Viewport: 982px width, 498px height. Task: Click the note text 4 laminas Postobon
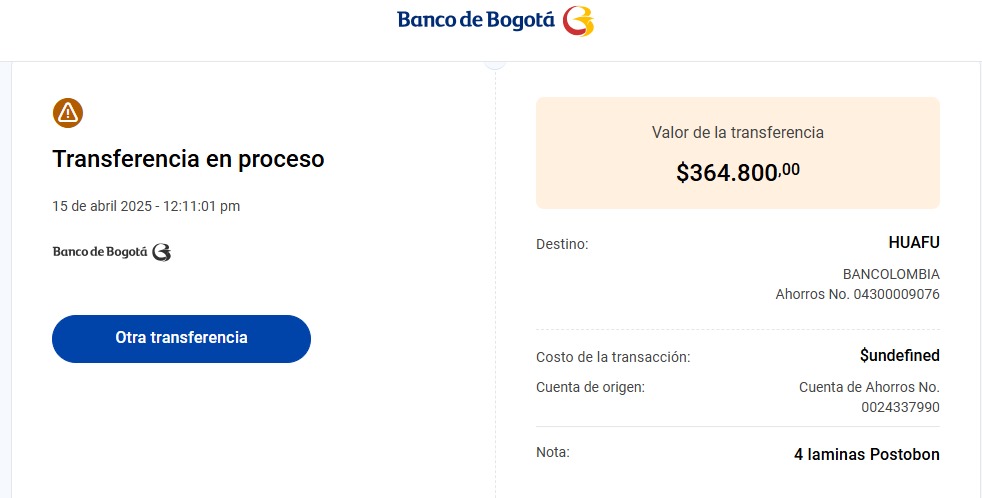coord(867,455)
